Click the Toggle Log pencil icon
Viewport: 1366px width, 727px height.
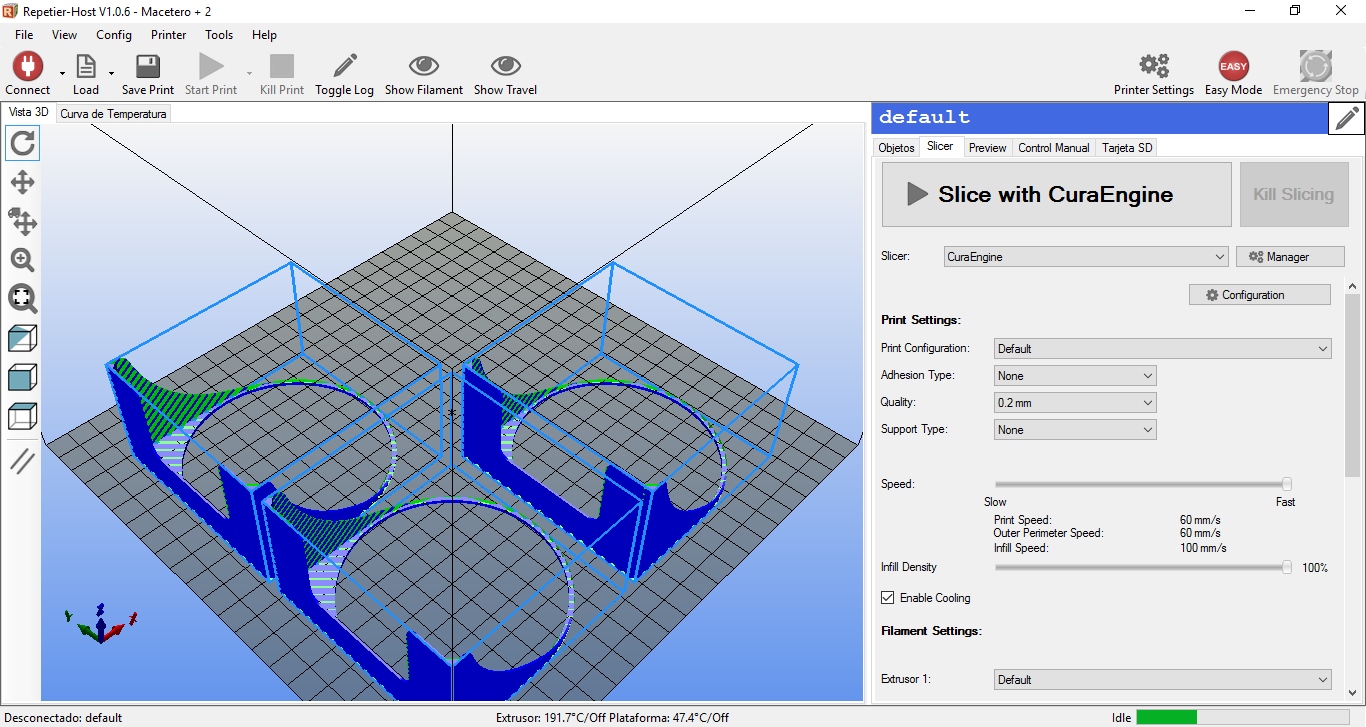point(344,67)
